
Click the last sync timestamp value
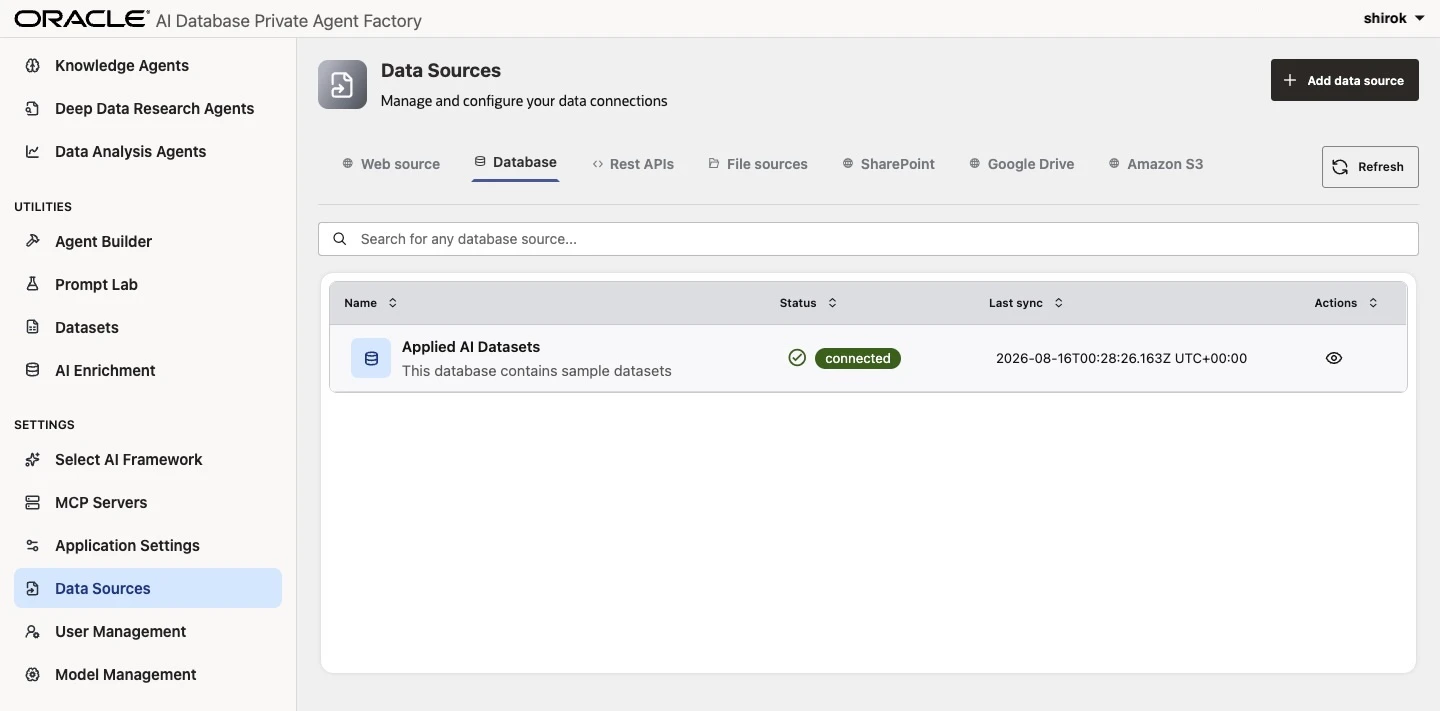point(1121,358)
